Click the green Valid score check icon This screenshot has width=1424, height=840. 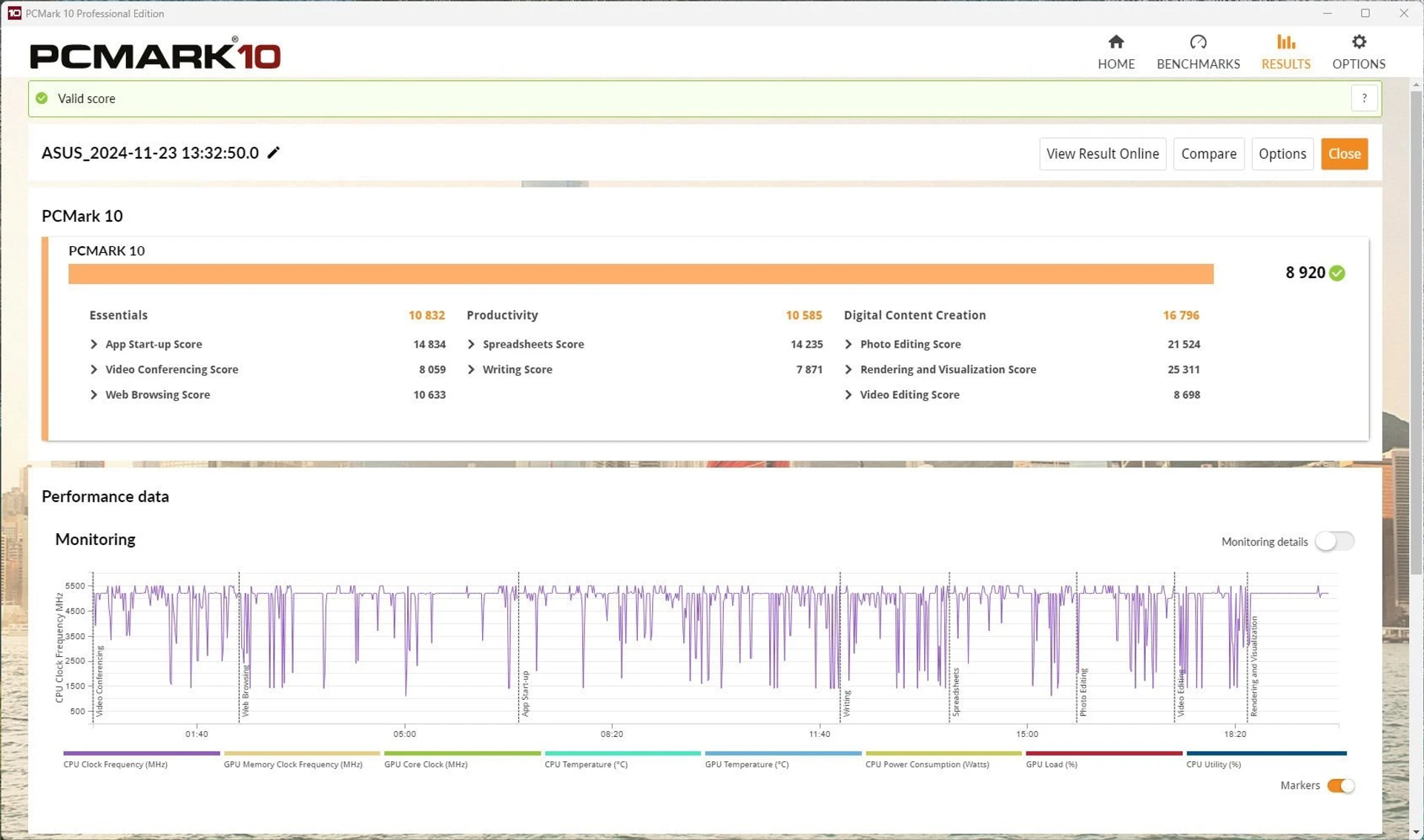[42, 99]
